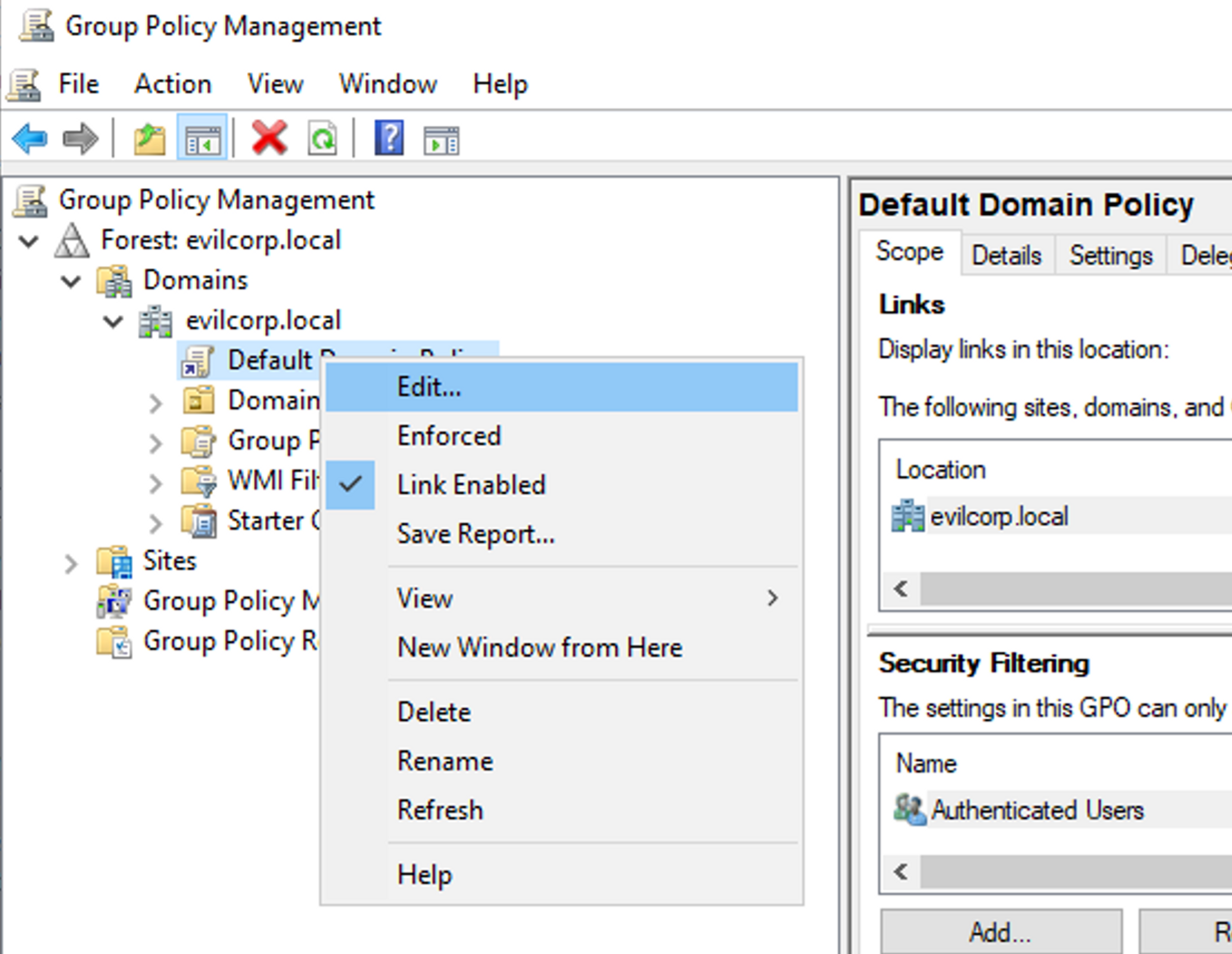Click the blue question mark Help icon
This screenshot has height=954, width=1232.
(389, 138)
